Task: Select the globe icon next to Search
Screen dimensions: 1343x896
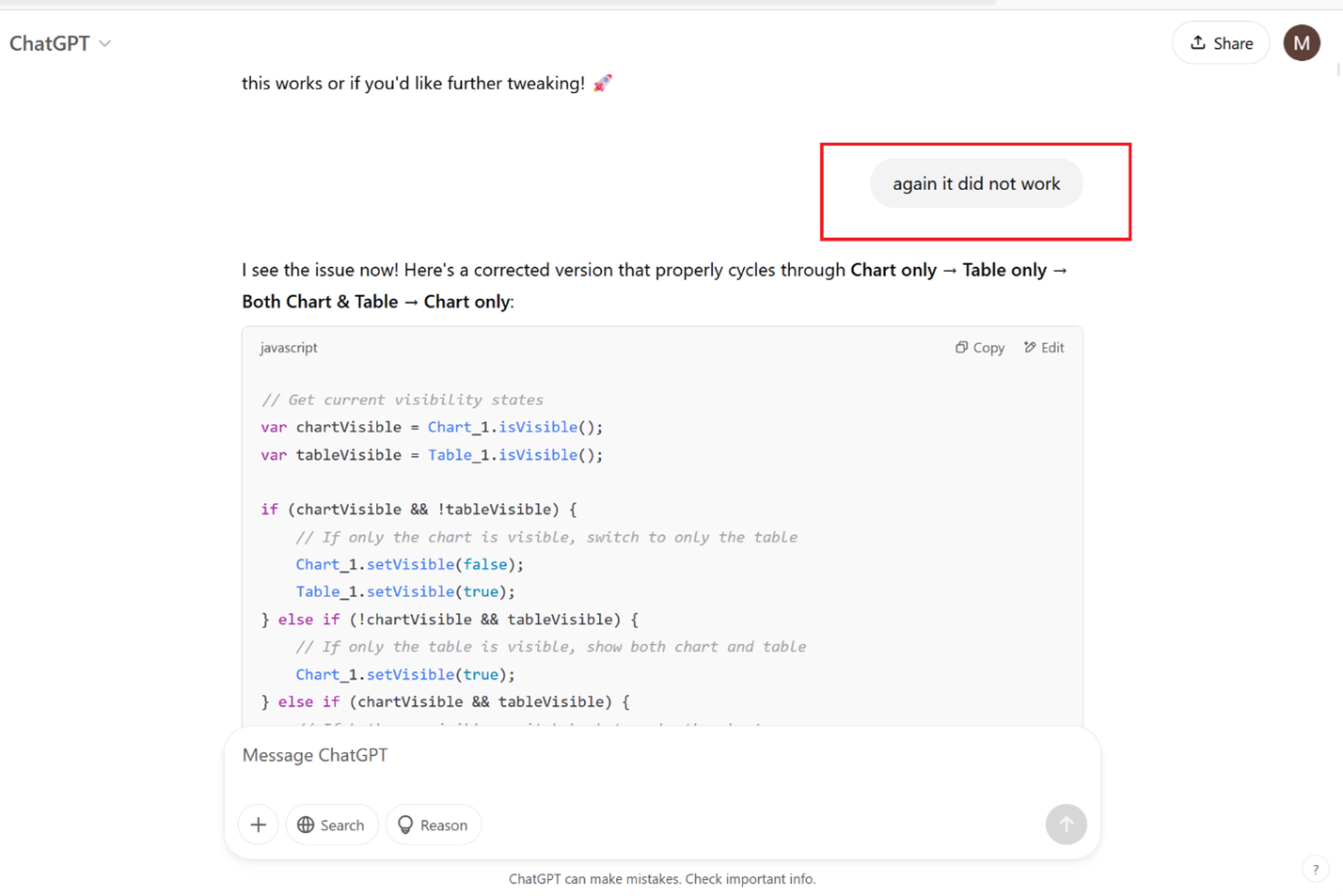Action: pos(307,825)
